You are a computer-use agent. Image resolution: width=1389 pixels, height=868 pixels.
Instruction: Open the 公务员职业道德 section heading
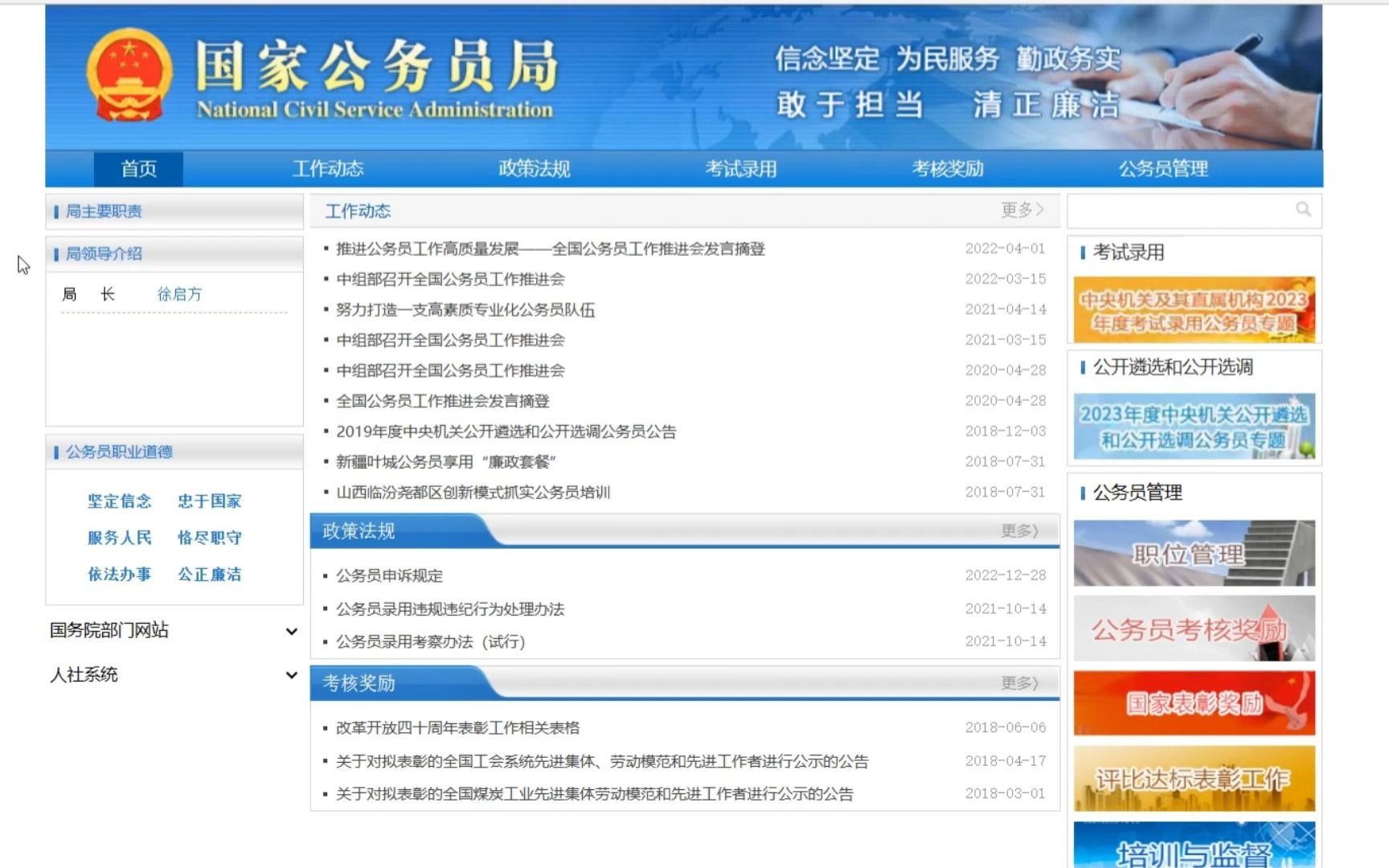[x=119, y=452]
